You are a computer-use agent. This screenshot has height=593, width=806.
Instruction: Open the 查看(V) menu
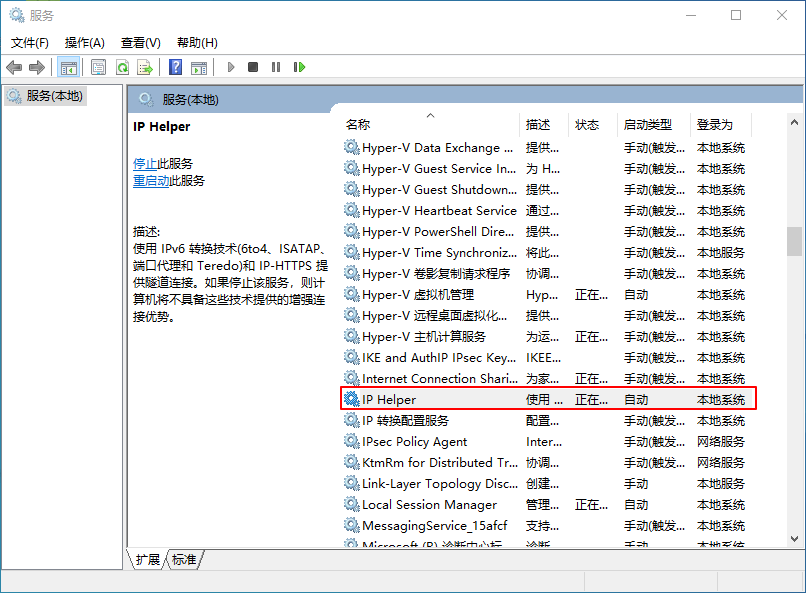[x=139, y=42]
